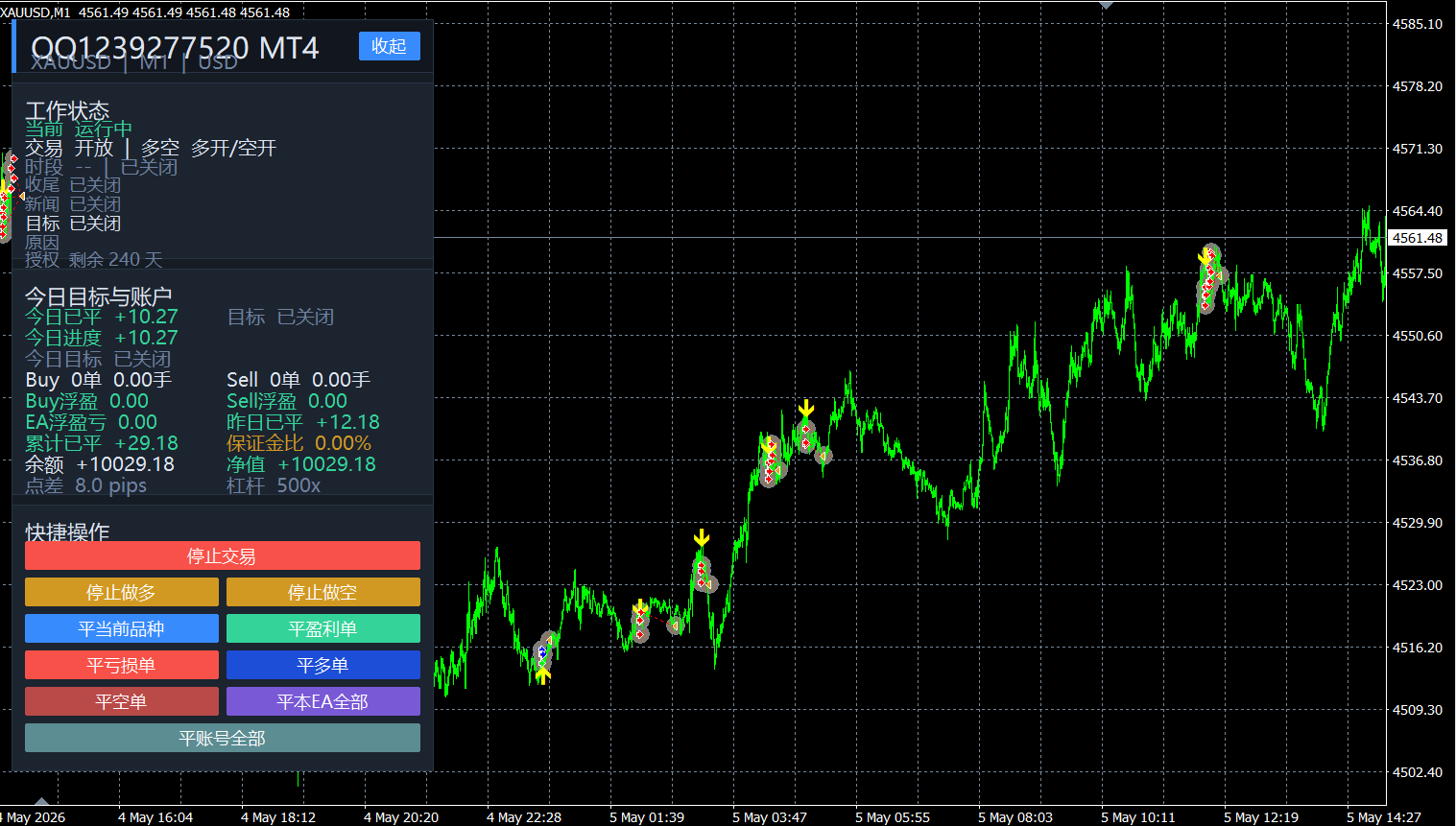Screen dimensions: 1456x826
Task: Click the teal 平账号全部 button
Action: click(x=223, y=739)
